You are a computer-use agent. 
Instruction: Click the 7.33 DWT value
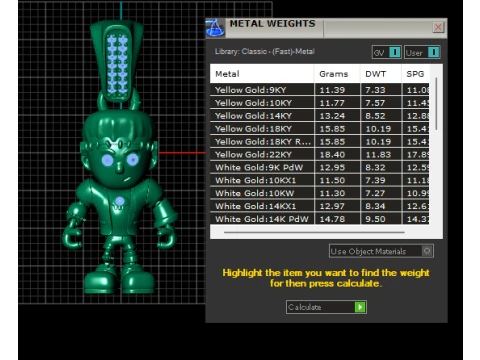pyautogui.click(x=375, y=90)
